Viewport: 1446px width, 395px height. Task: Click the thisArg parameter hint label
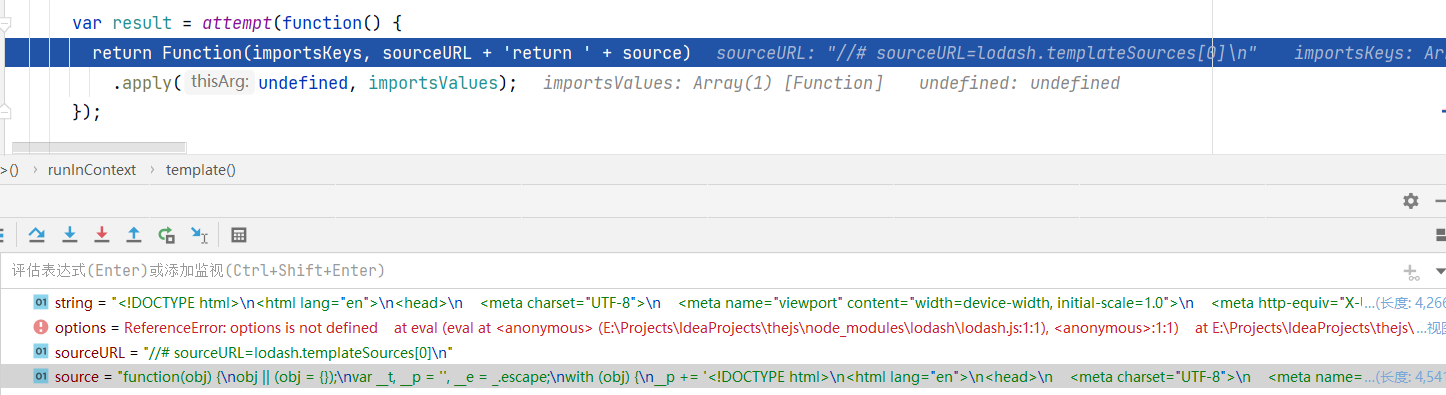click(220, 83)
